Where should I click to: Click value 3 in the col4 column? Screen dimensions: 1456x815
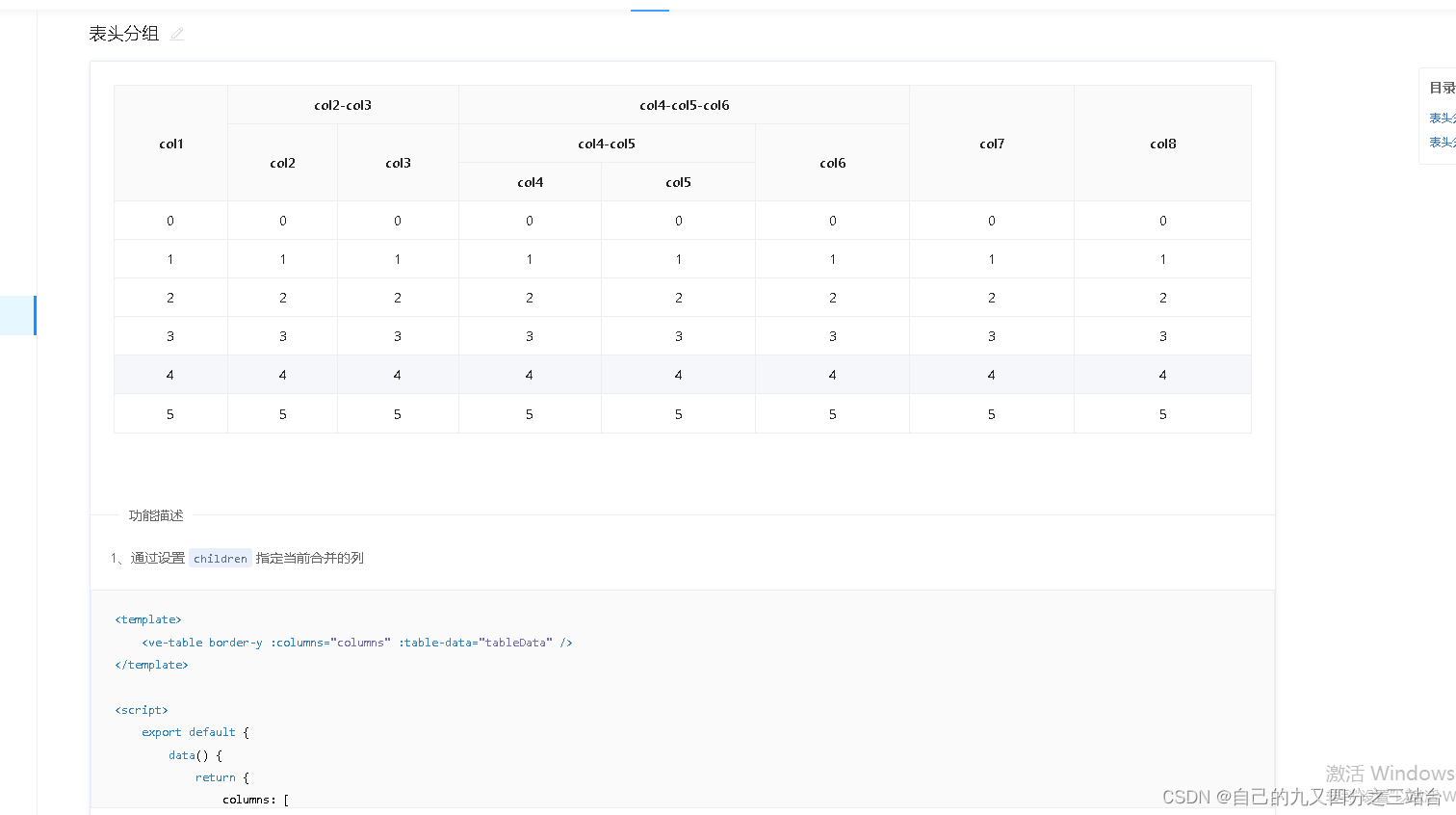point(530,336)
